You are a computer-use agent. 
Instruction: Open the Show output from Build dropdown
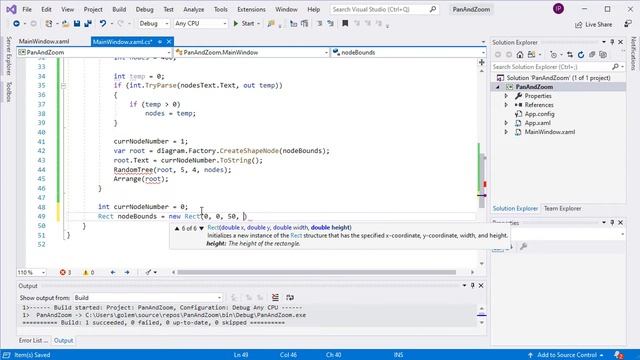[x=148, y=298]
